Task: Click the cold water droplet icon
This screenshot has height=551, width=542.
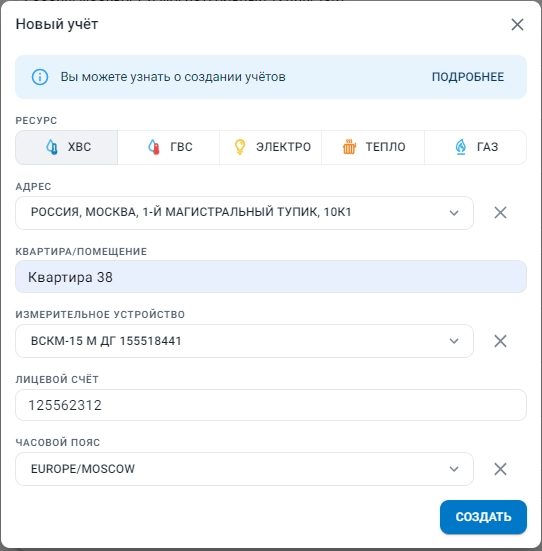Action: coord(52,147)
